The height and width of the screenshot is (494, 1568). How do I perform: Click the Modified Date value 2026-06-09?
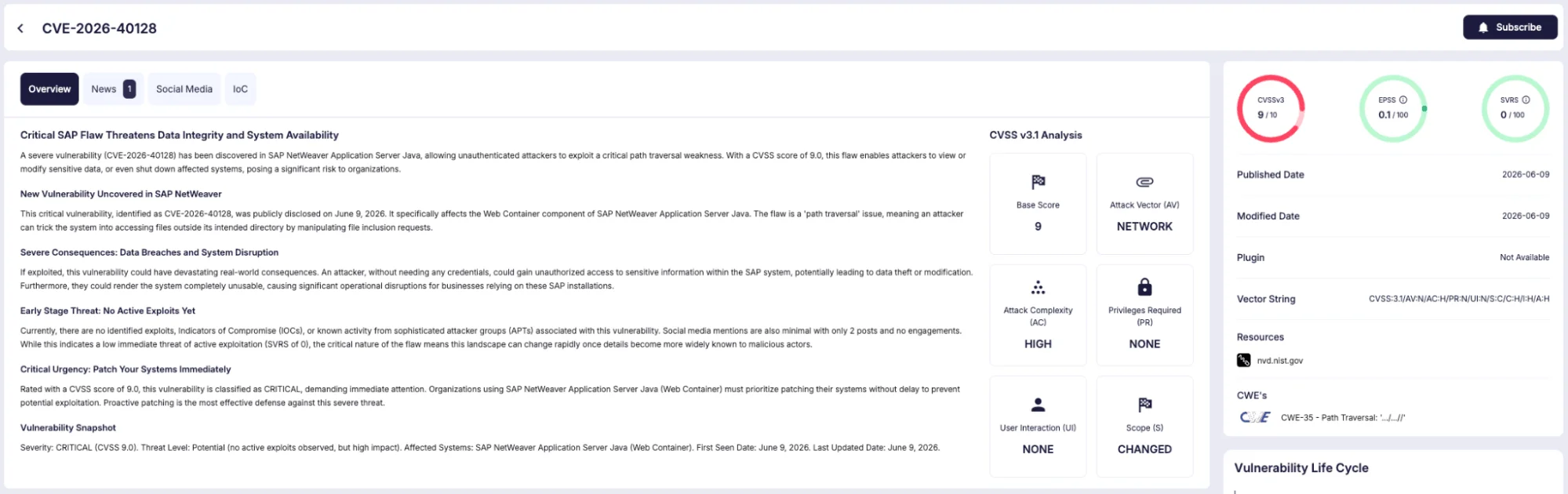pos(1526,216)
